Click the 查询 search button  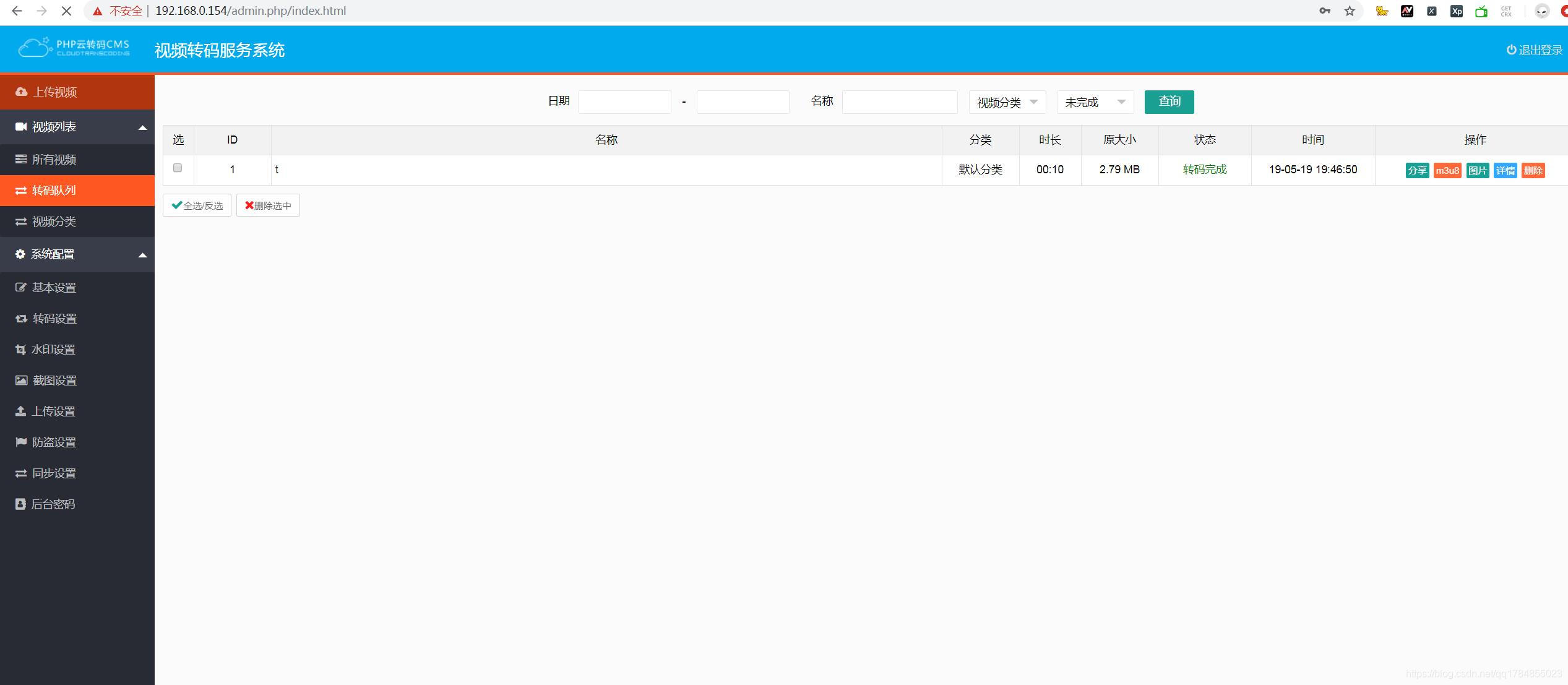1169,101
